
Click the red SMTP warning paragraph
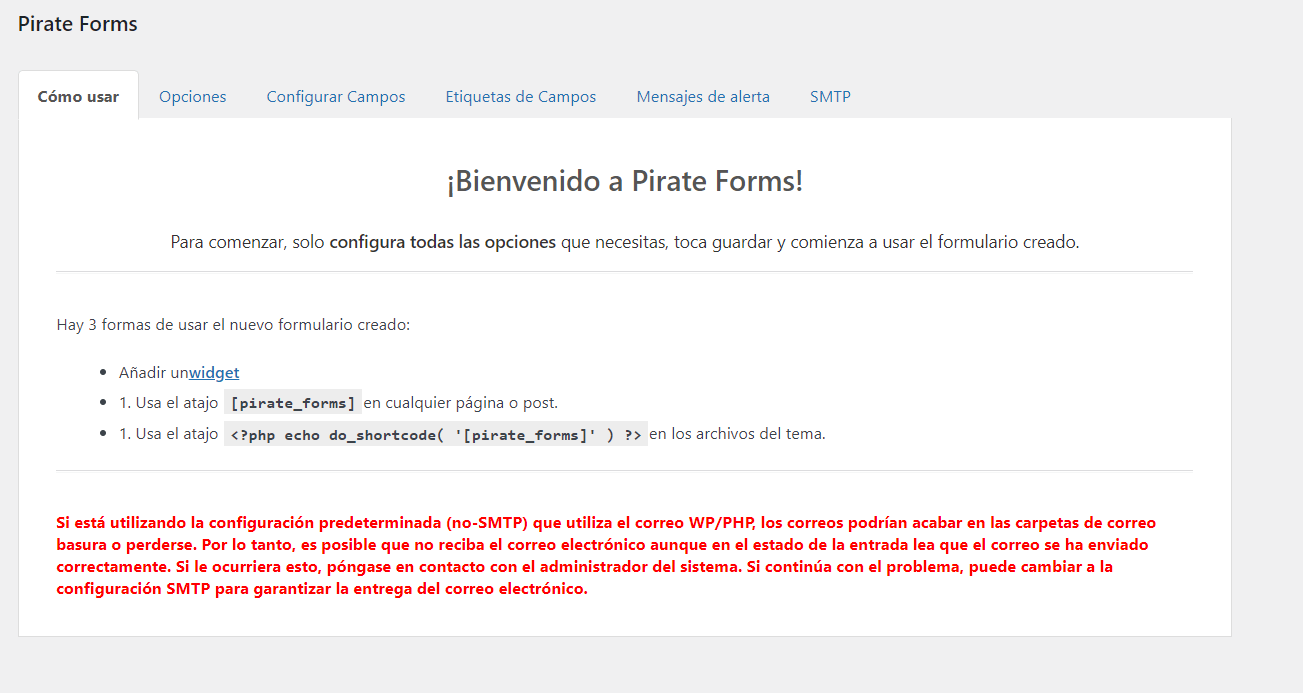(x=606, y=556)
